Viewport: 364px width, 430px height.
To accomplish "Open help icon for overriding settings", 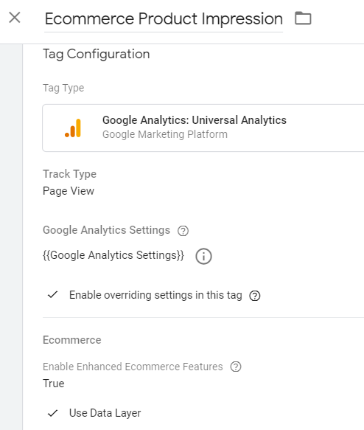I will 255,296.
